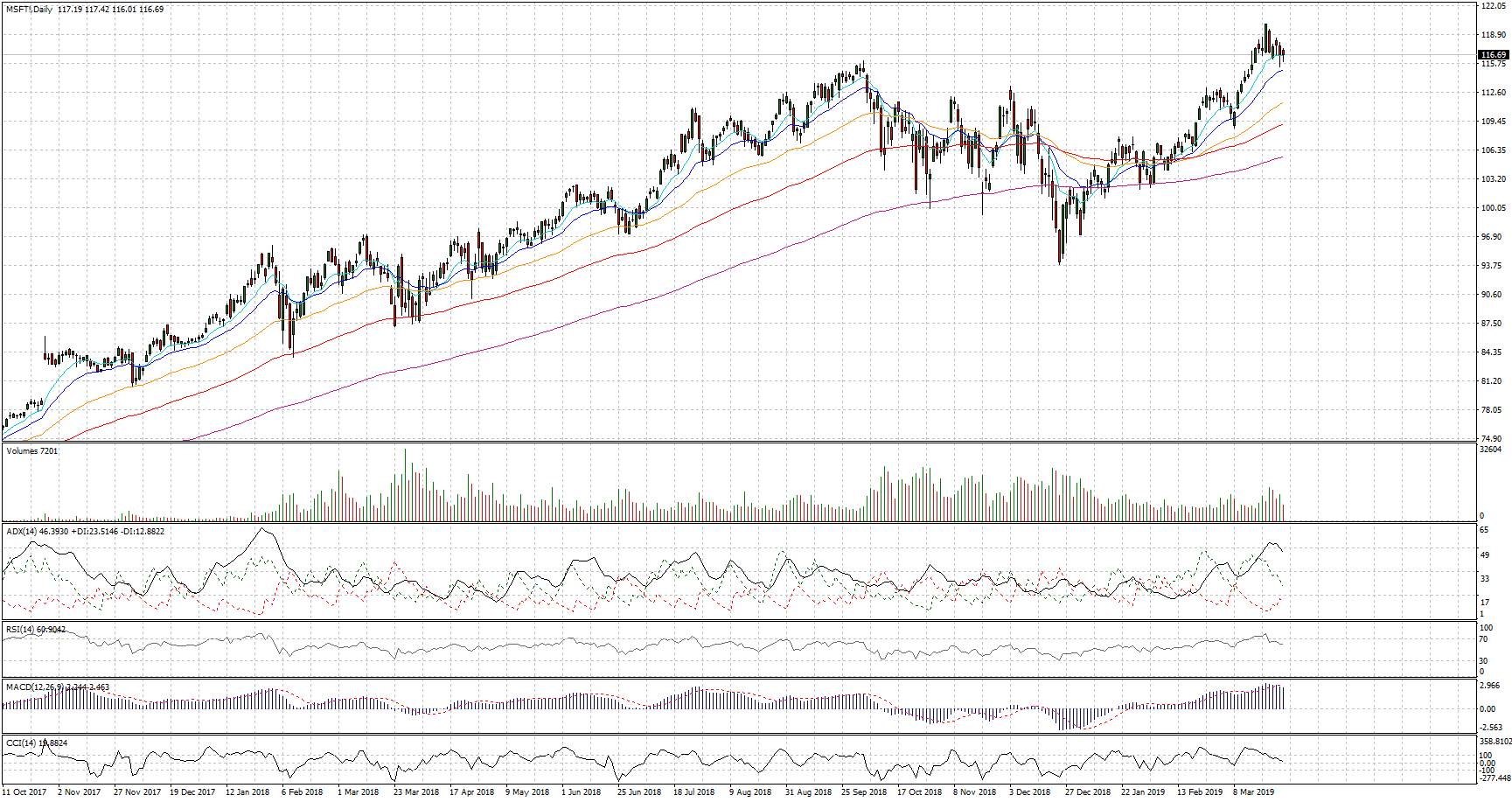Click the '32604' volume scale value
Screen dimensions: 1512x802
coord(1491,450)
